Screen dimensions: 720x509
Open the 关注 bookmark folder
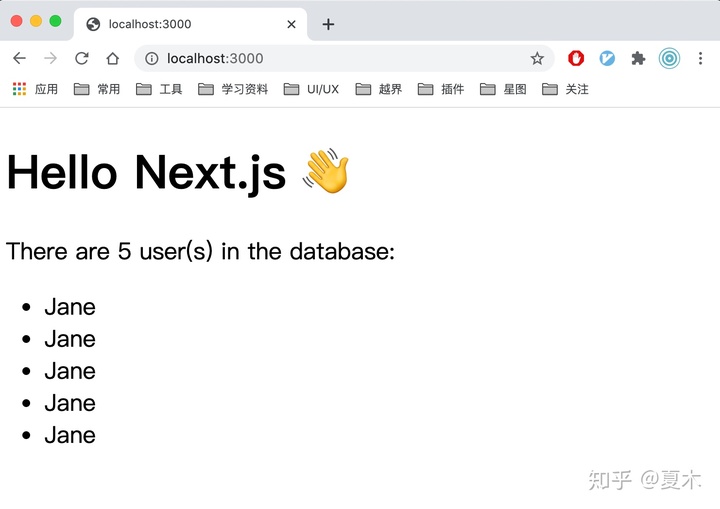[565, 89]
